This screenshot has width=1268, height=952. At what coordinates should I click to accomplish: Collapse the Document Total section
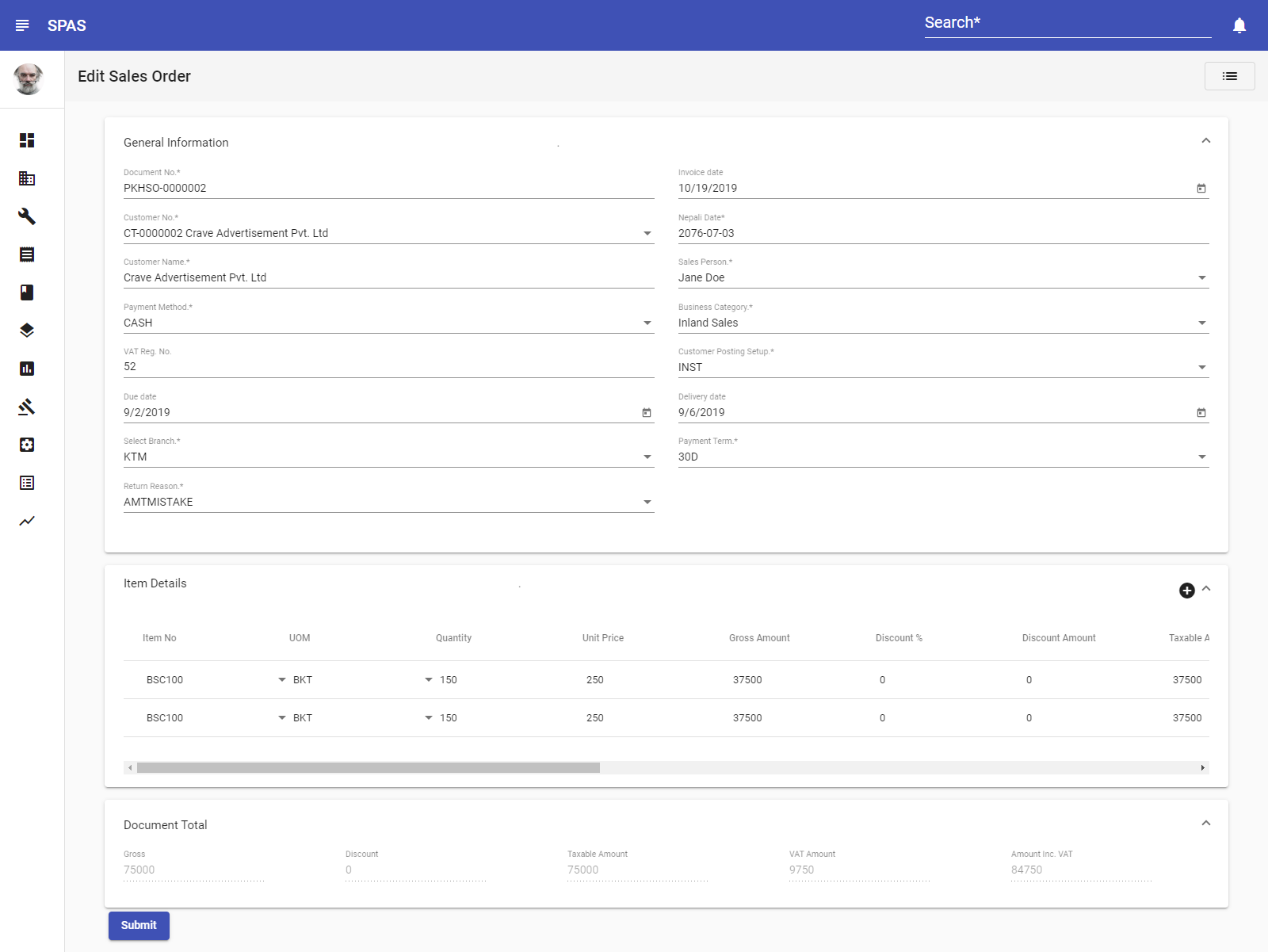pyautogui.click(x=1205, y=824)
